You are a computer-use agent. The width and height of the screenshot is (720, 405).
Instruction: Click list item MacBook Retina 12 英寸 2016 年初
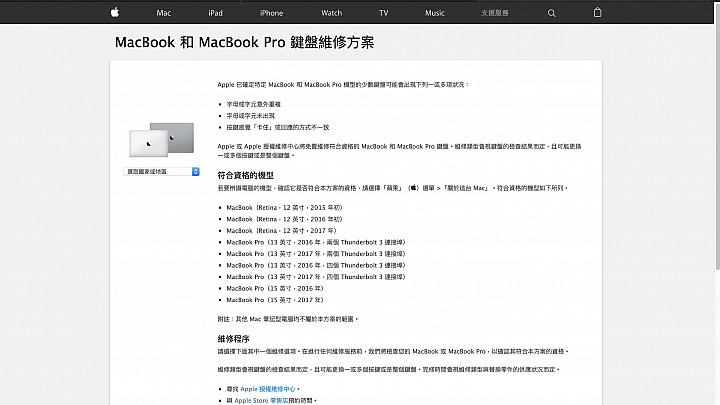(284, 219)
